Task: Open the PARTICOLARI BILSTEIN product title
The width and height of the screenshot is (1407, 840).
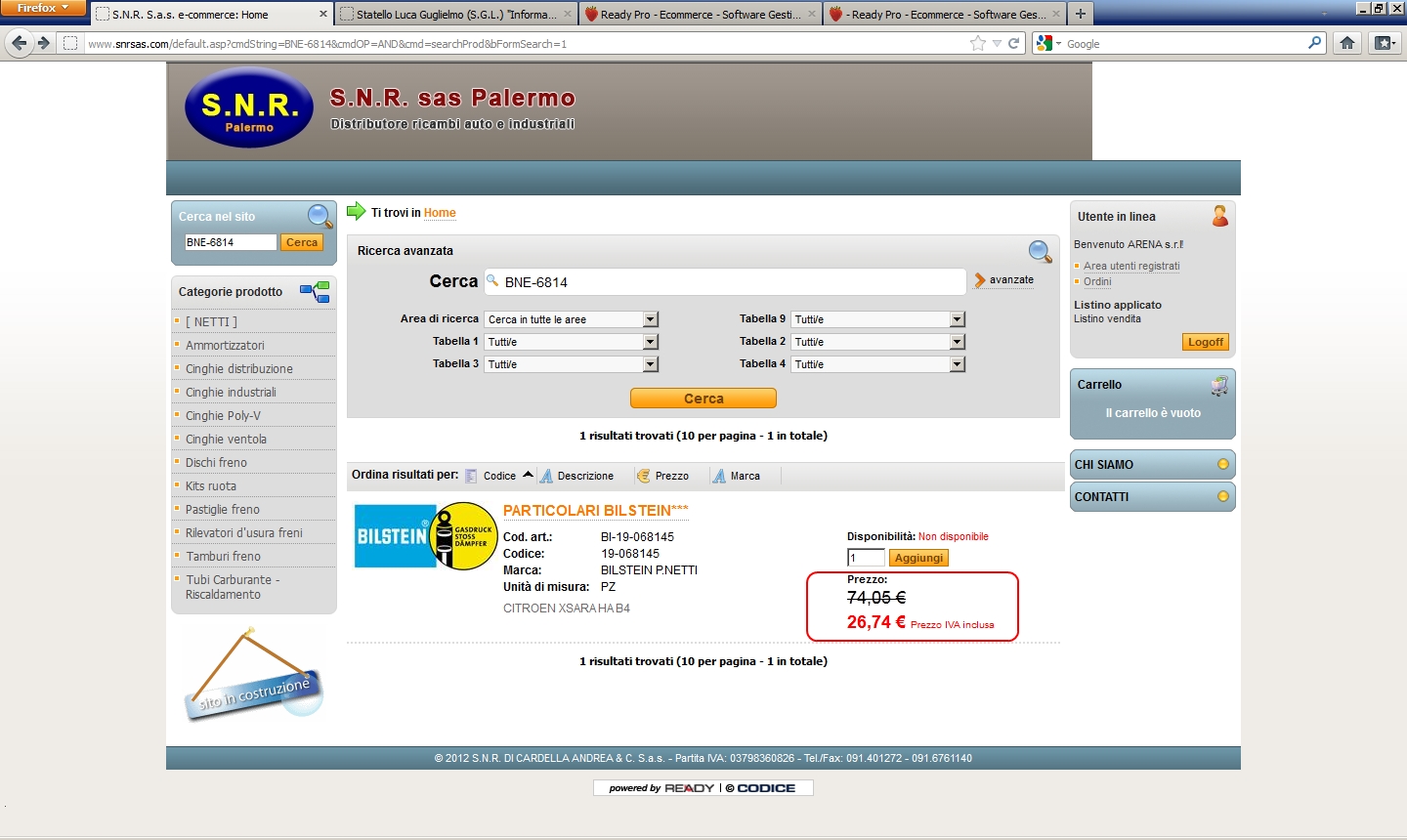Action: pos(595,511)
